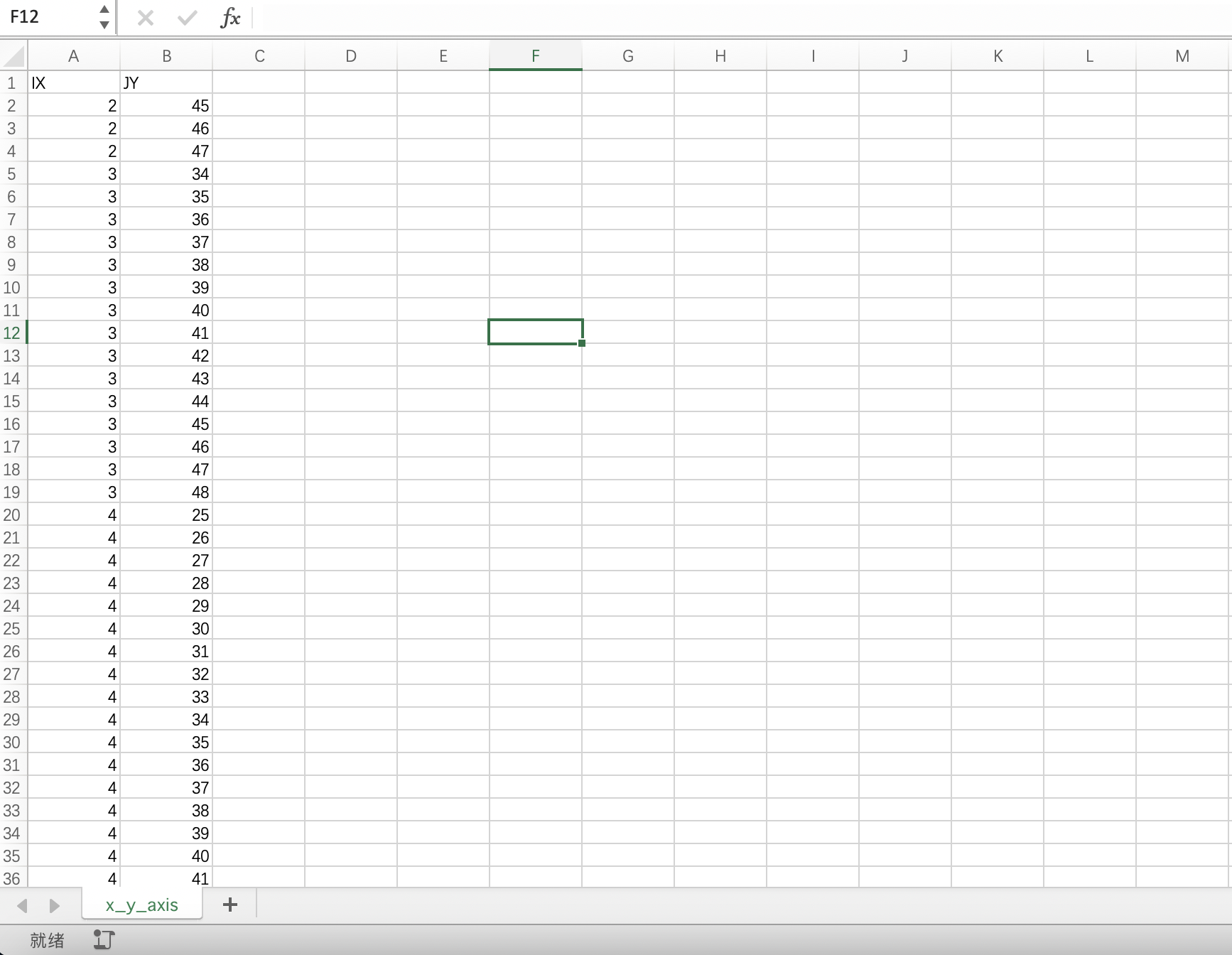Click cell B12 with value 41
This screenshot has height=955, width=1232.
pyautogui.click(x=166, y=333)
